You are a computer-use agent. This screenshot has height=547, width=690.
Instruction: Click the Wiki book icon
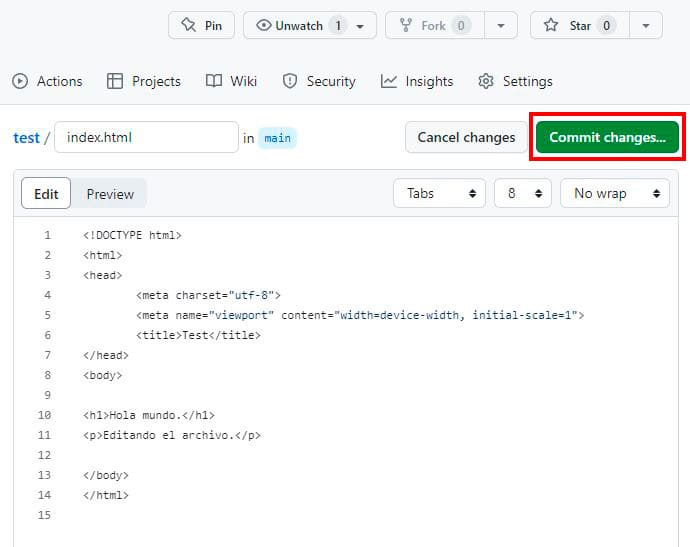click(x=214, y=81)
